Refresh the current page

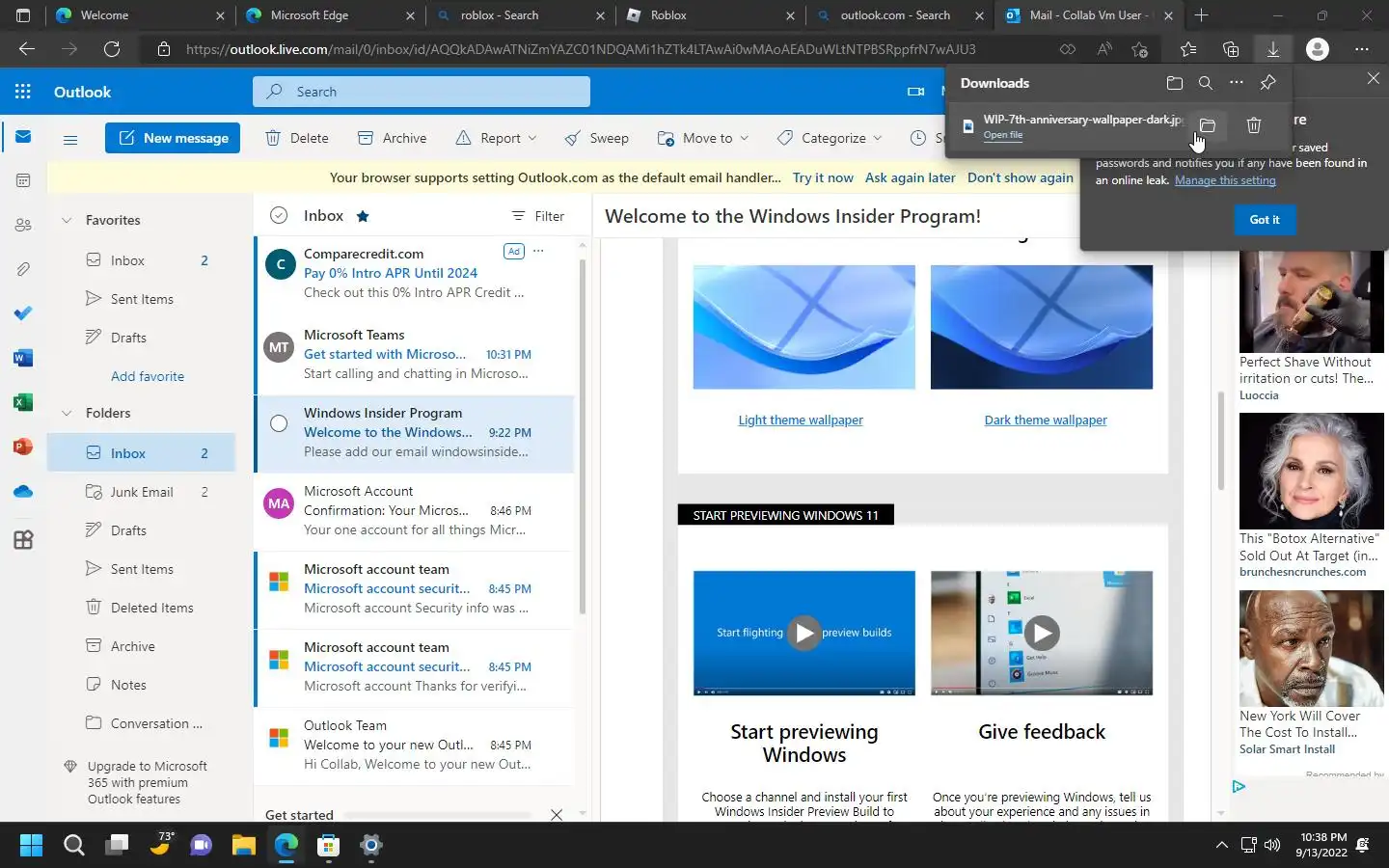[x=112, y=49]
